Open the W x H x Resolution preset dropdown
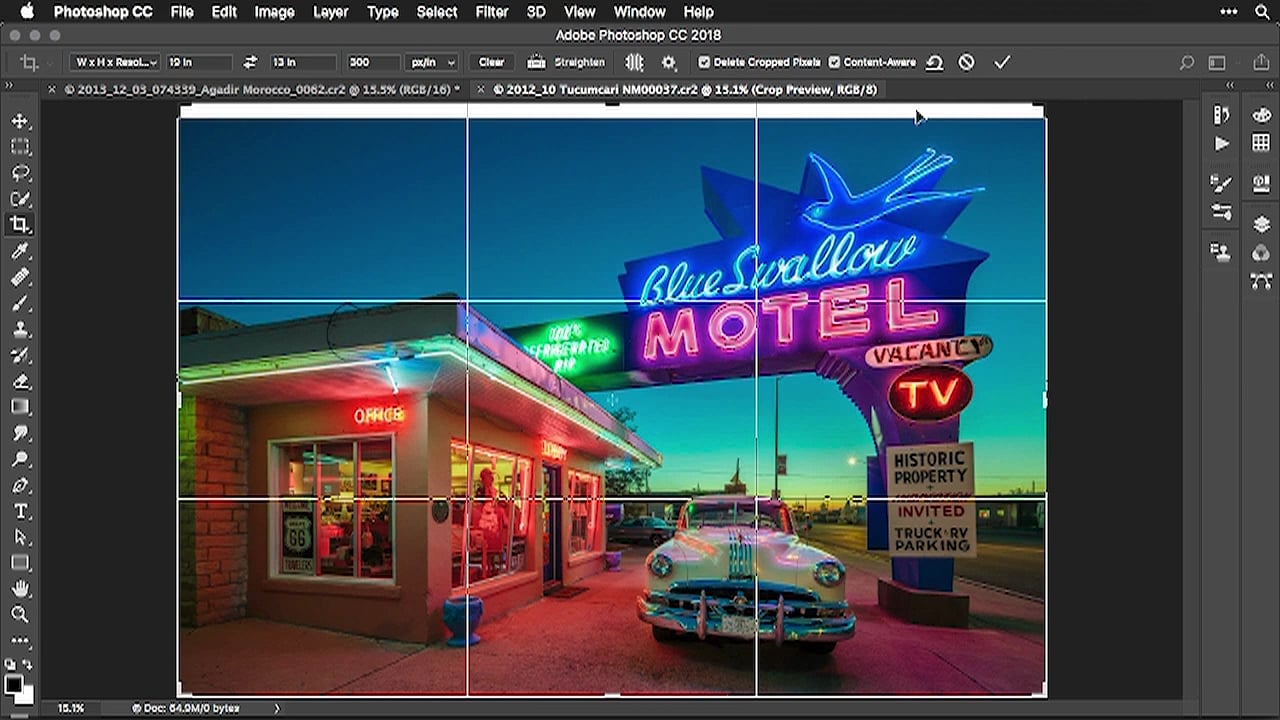This screenshot has width=1280, height=720. [115, 62]
